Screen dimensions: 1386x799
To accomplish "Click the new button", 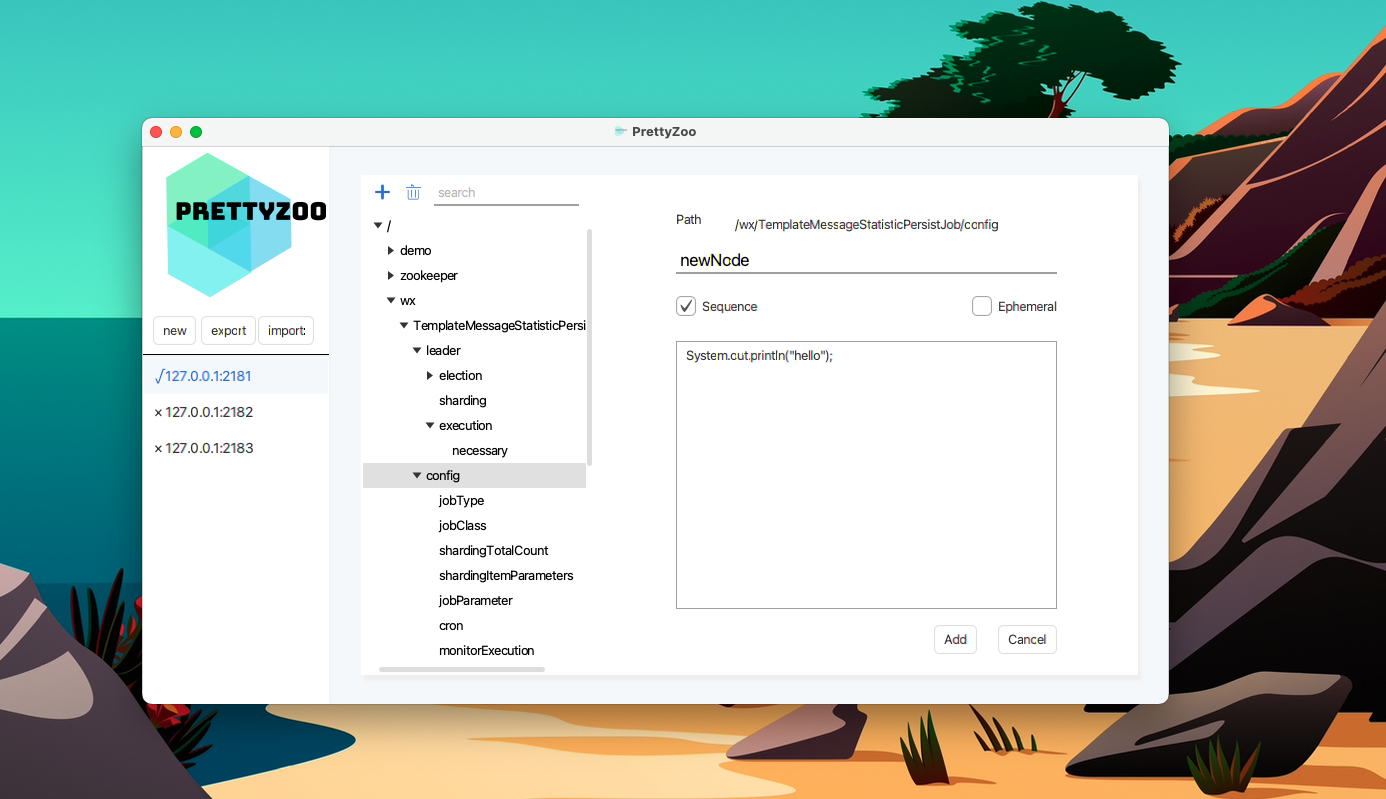I will [x=174, y=330].
